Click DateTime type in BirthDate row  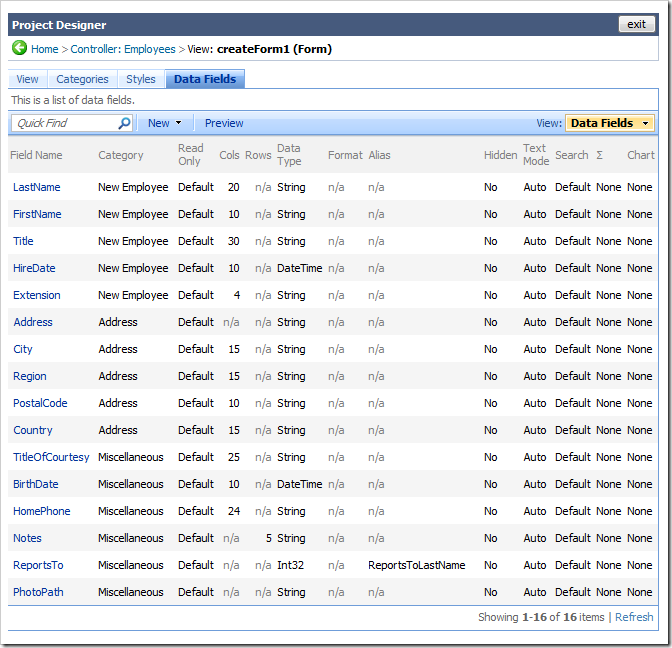[x=300, y=484]
